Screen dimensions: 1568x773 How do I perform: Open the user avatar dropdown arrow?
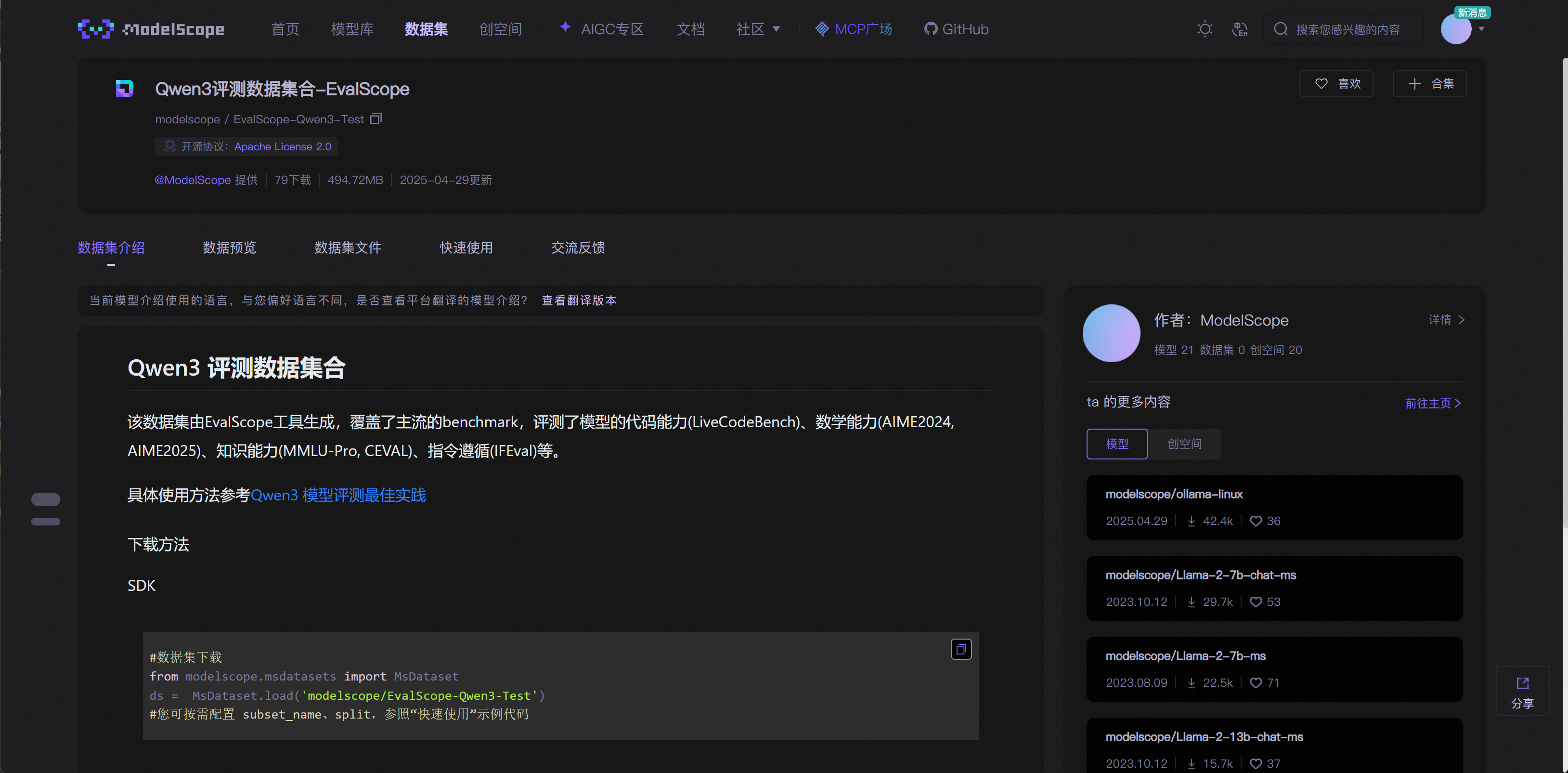[x=1481, y=29]
